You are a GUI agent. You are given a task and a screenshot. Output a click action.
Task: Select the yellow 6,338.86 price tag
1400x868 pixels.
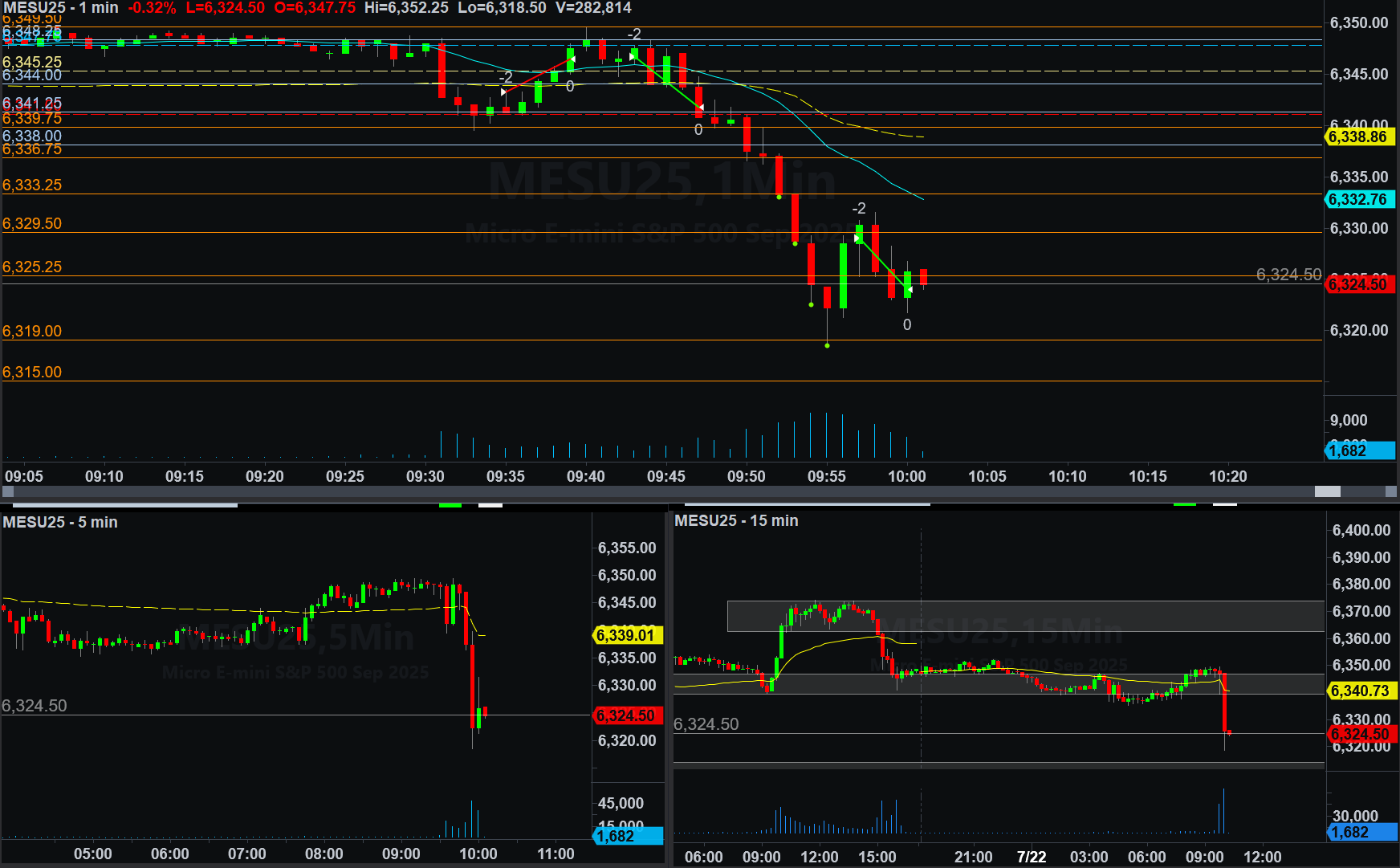(x=1357, y=137)
